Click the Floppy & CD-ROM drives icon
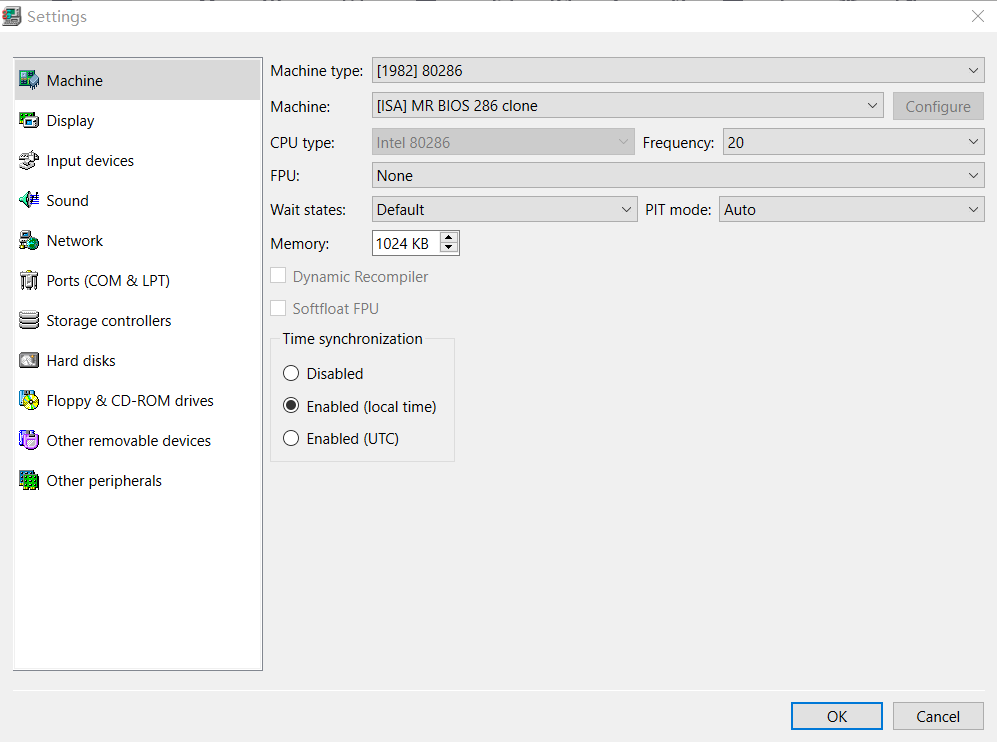The height and width of the screenshot is (742, 997). coord(29,401)
